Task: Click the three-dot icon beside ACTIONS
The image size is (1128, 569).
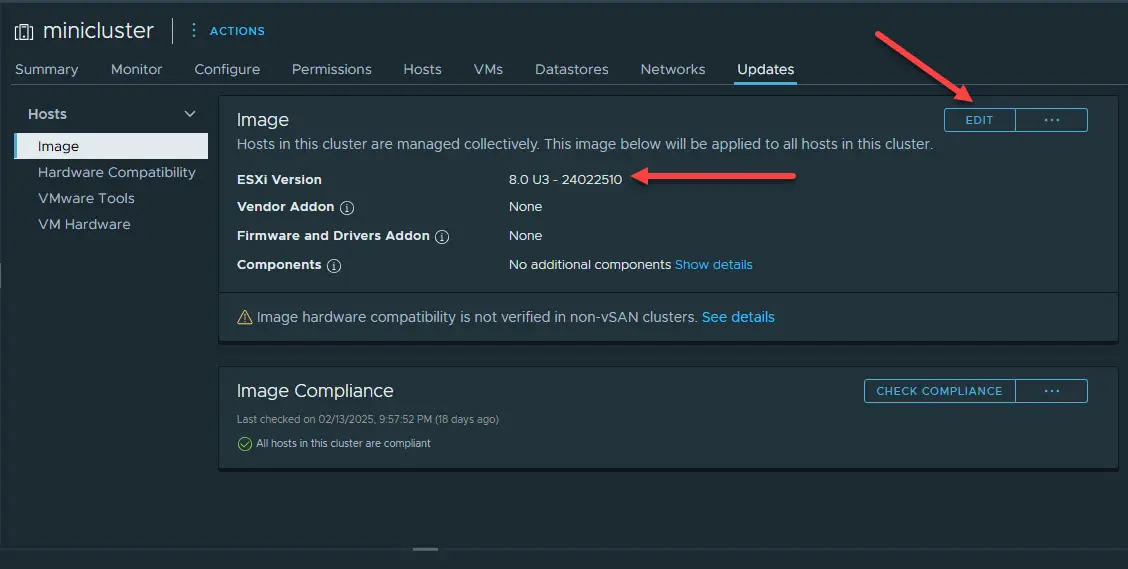Action: tap(193, 30)
